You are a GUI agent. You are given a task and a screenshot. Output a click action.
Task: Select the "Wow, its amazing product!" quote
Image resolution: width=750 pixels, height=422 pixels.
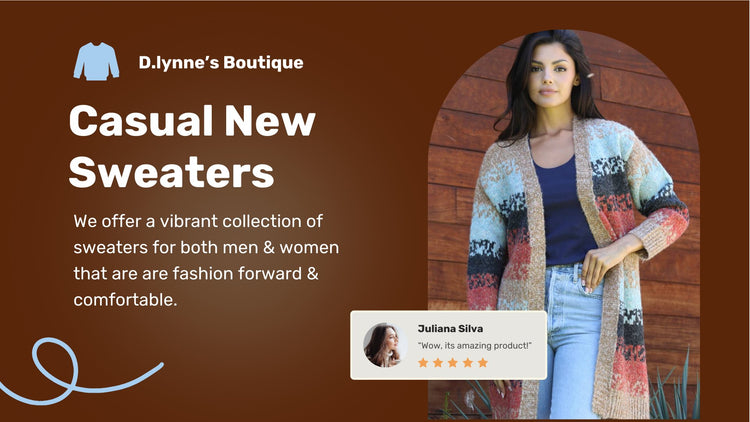click(474, 345)
